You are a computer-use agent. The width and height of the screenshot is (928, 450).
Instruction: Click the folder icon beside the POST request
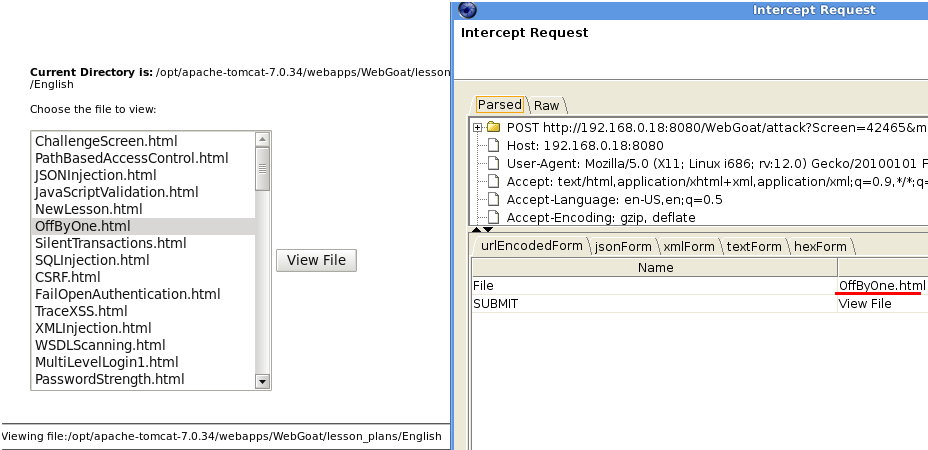[493, 128]
